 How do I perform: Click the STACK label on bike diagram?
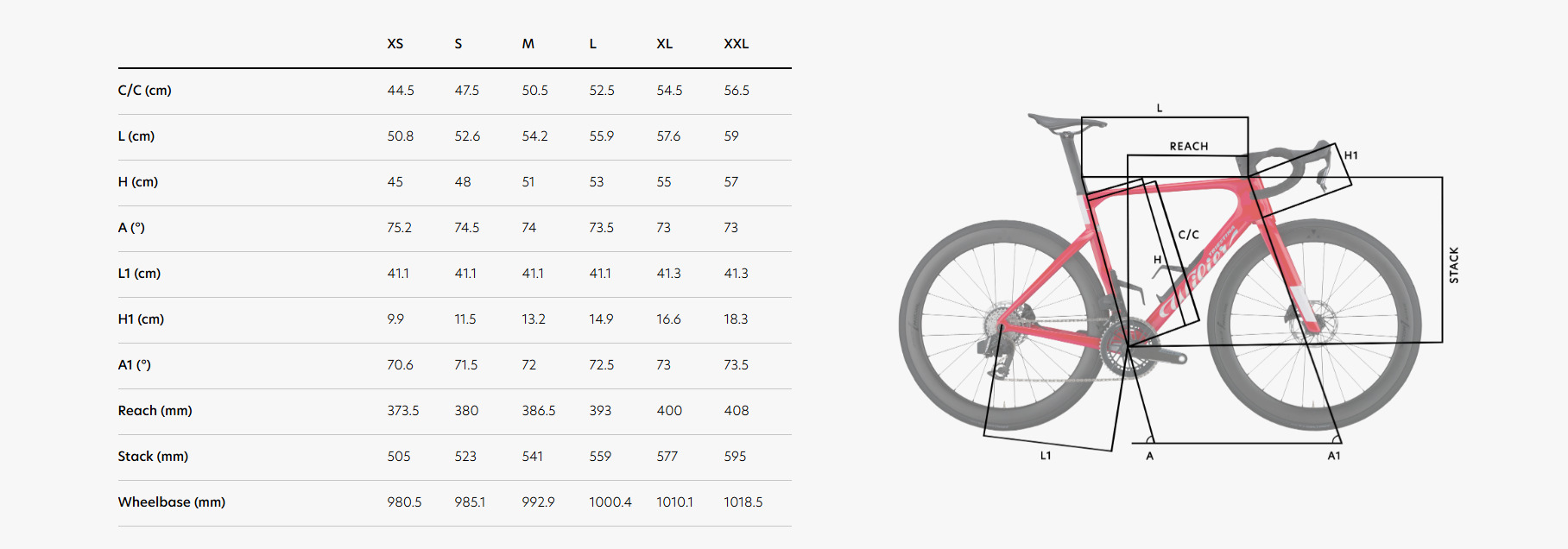(1454, 265)
